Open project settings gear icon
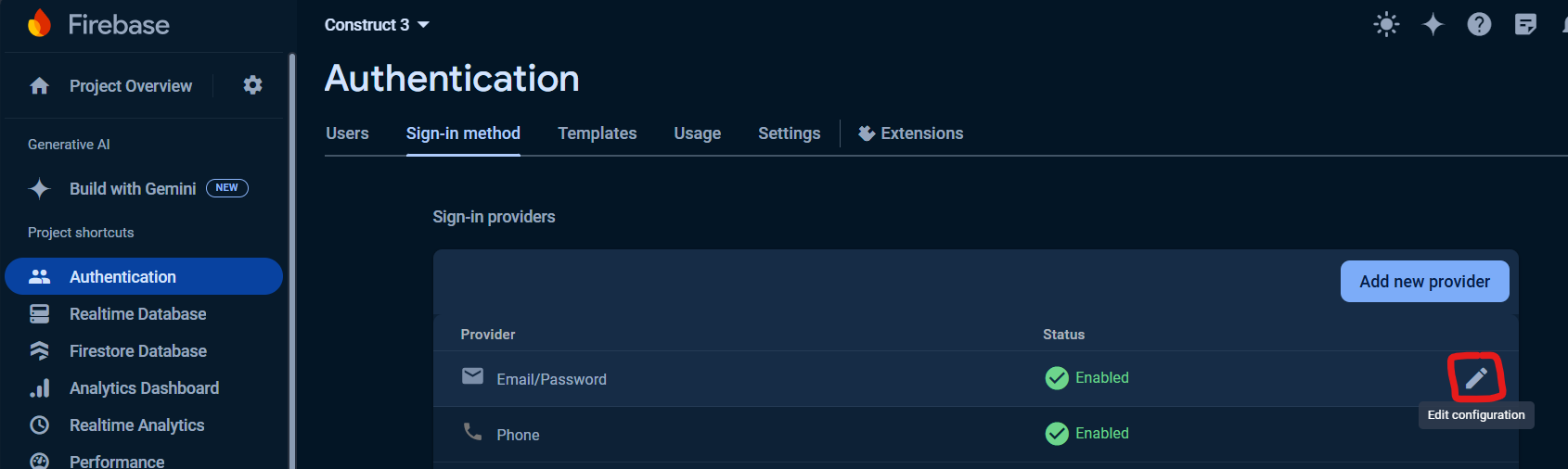The width and height of the screenshot is (1568, 469). (252, 85)
